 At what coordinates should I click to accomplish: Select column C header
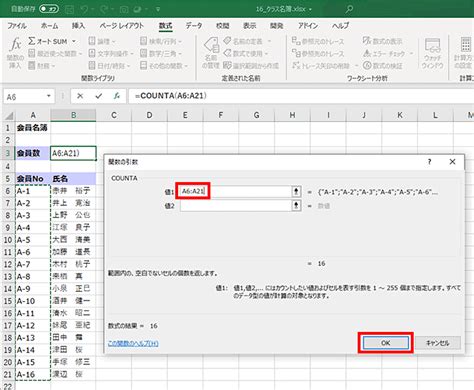coord(114,115)
